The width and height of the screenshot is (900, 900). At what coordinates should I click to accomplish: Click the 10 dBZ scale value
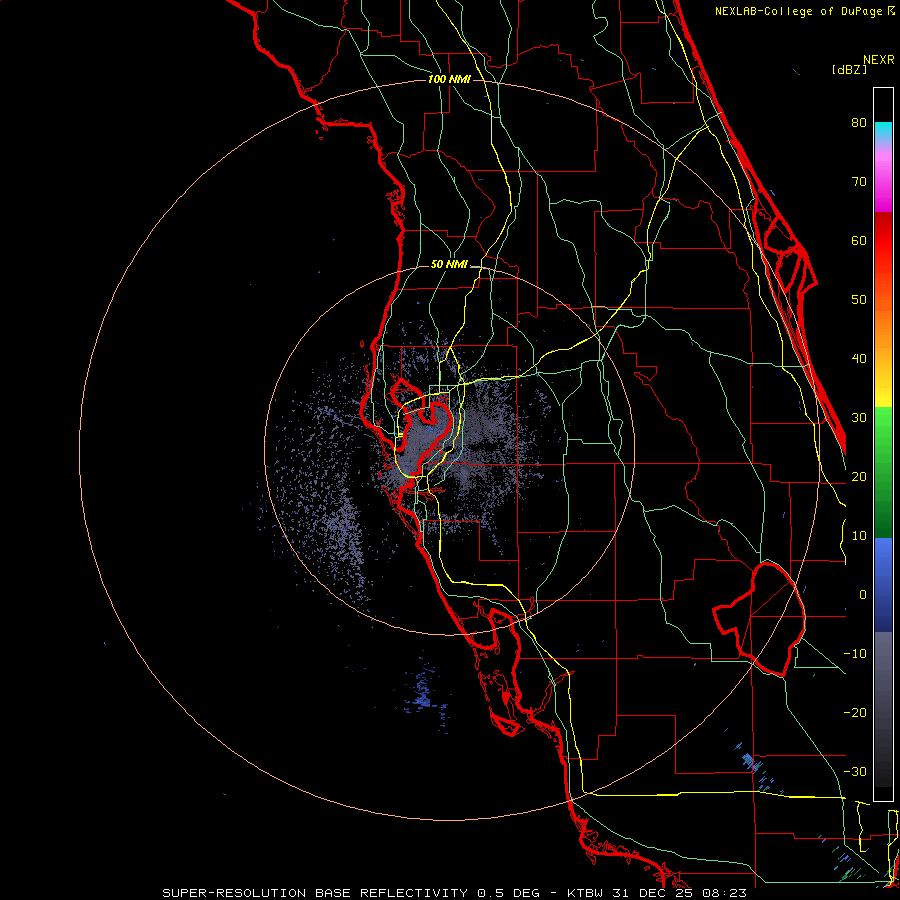[x=859, y=536]
